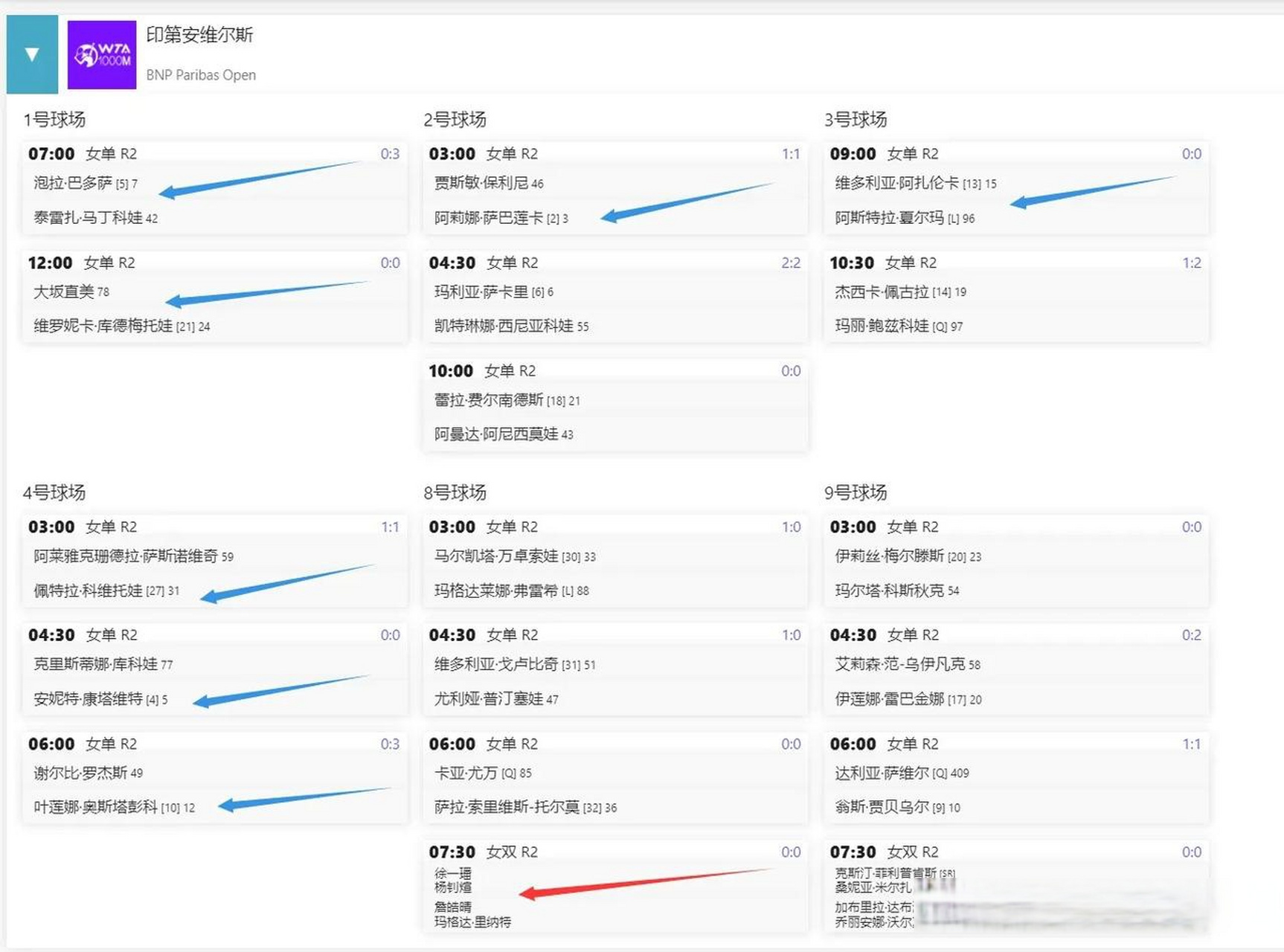Select the 1号球场 court heading
Image resolution: width=1284 pixels, height=952 pixels.
coord(54,119)
